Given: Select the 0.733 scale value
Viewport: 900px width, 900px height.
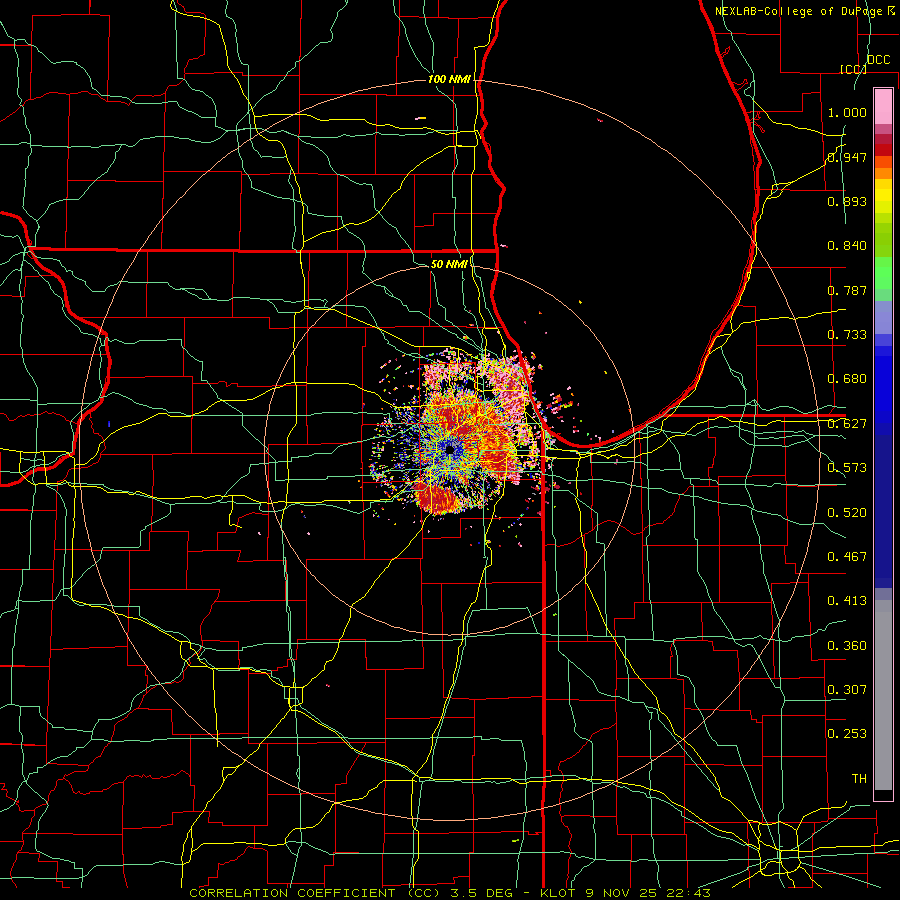Looking at the screenshot, I should pyautogui.click(x=847, y=335).
